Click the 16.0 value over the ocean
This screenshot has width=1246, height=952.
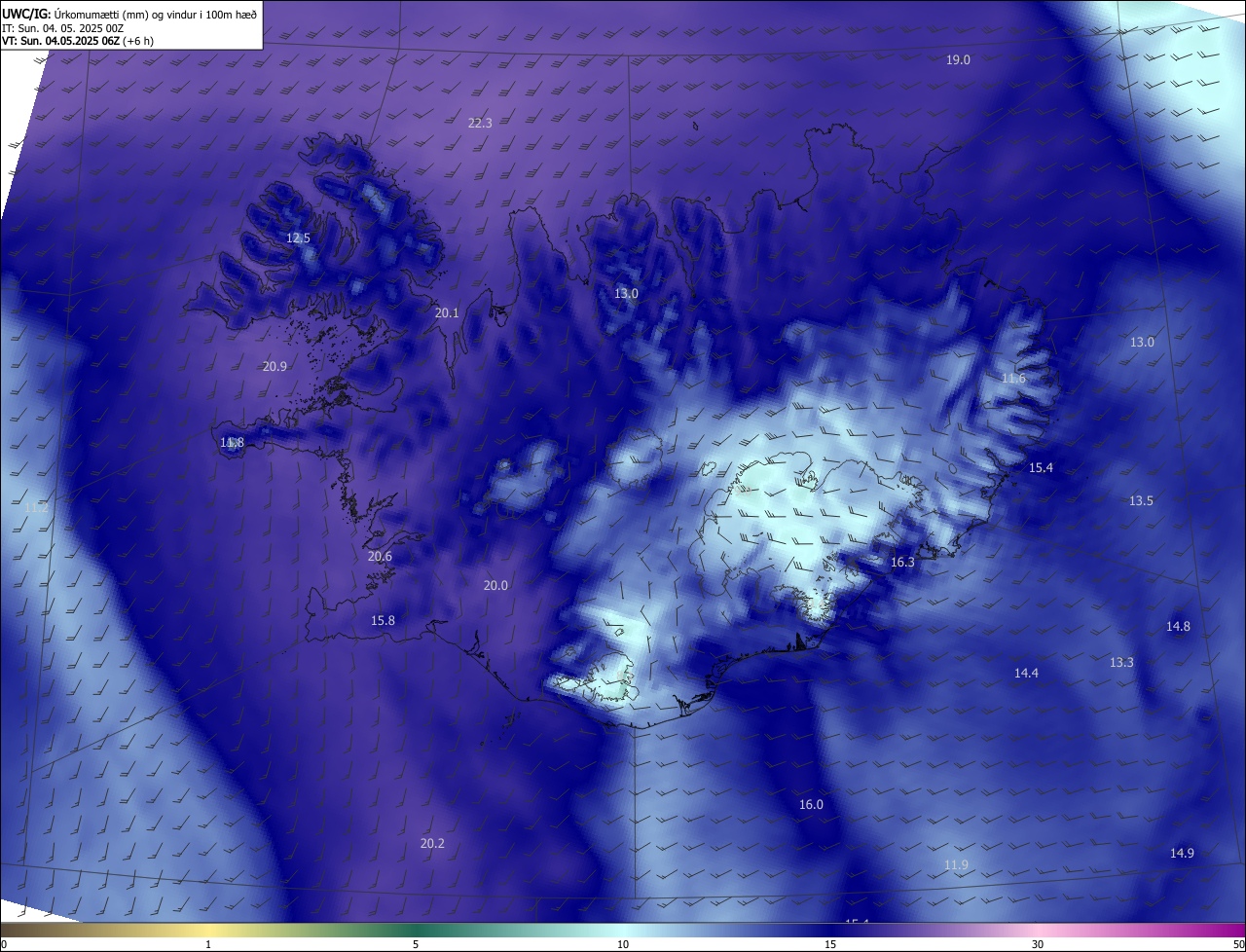pos(811,805)
